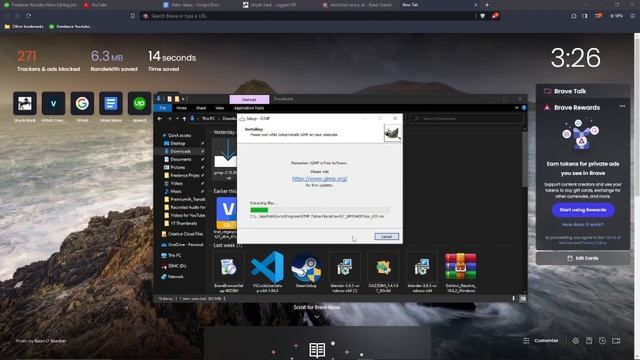
Task: Open the Explorer File menu
Action: click(x=163, y=108)
